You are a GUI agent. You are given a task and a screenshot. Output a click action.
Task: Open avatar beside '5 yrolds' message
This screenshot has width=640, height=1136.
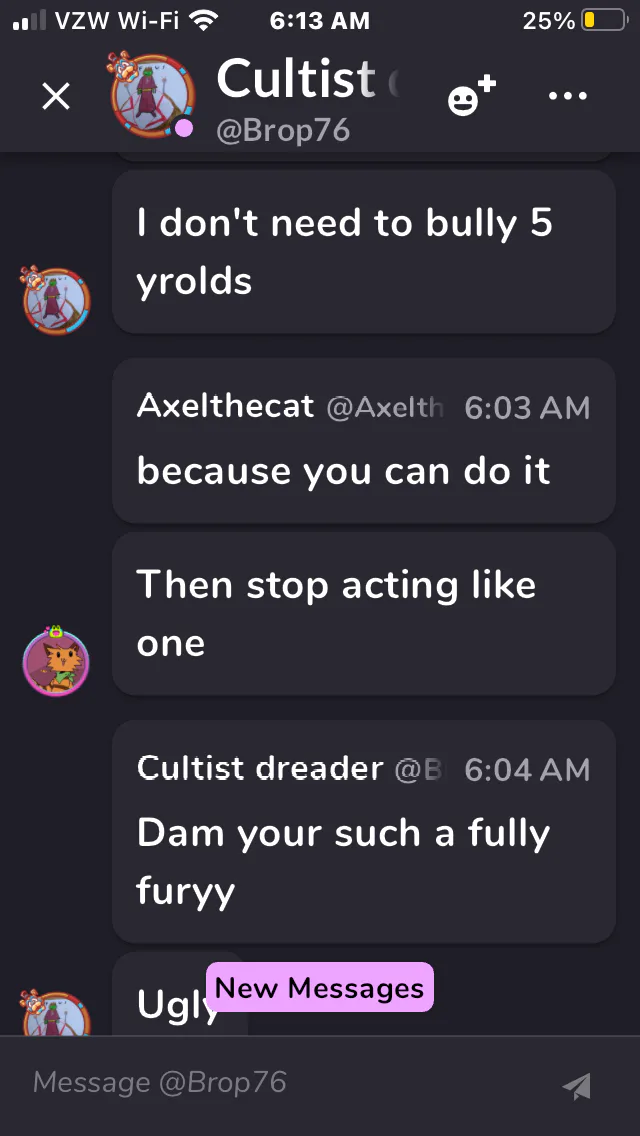click(x=55, y=299)
